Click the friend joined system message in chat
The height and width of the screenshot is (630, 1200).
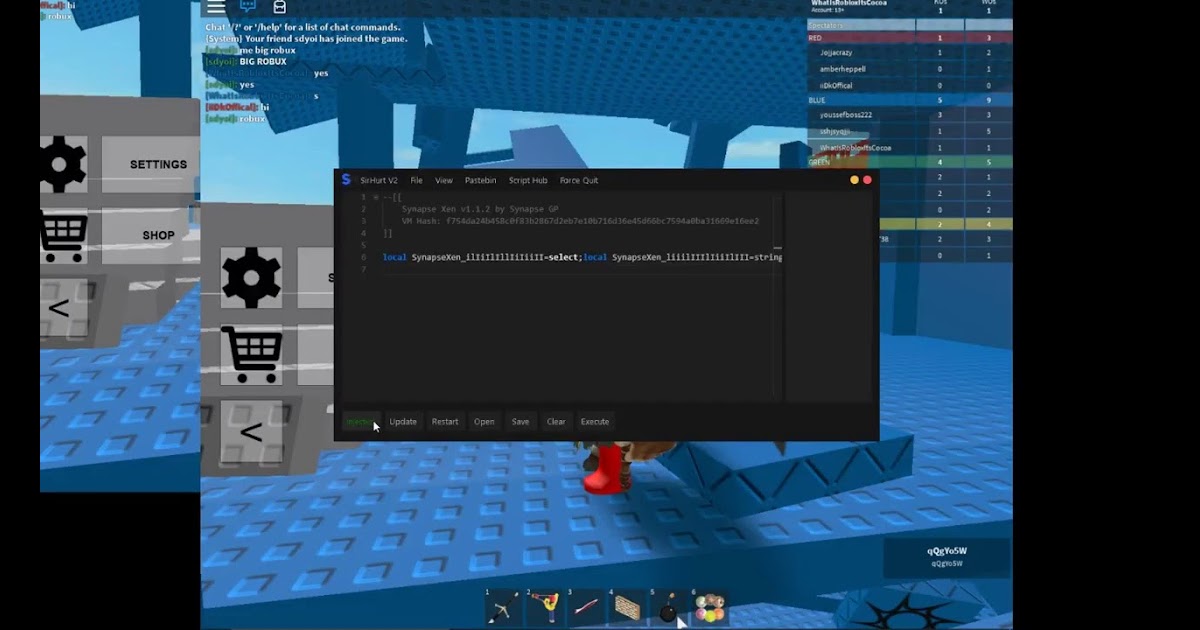(306, 38)
